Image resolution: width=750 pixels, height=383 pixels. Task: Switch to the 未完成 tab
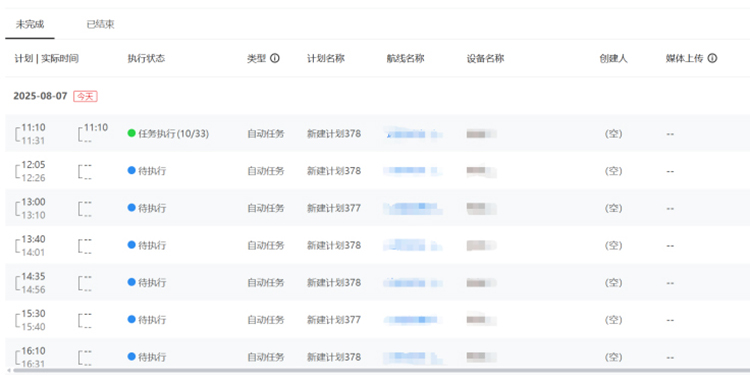click(30, 24)
